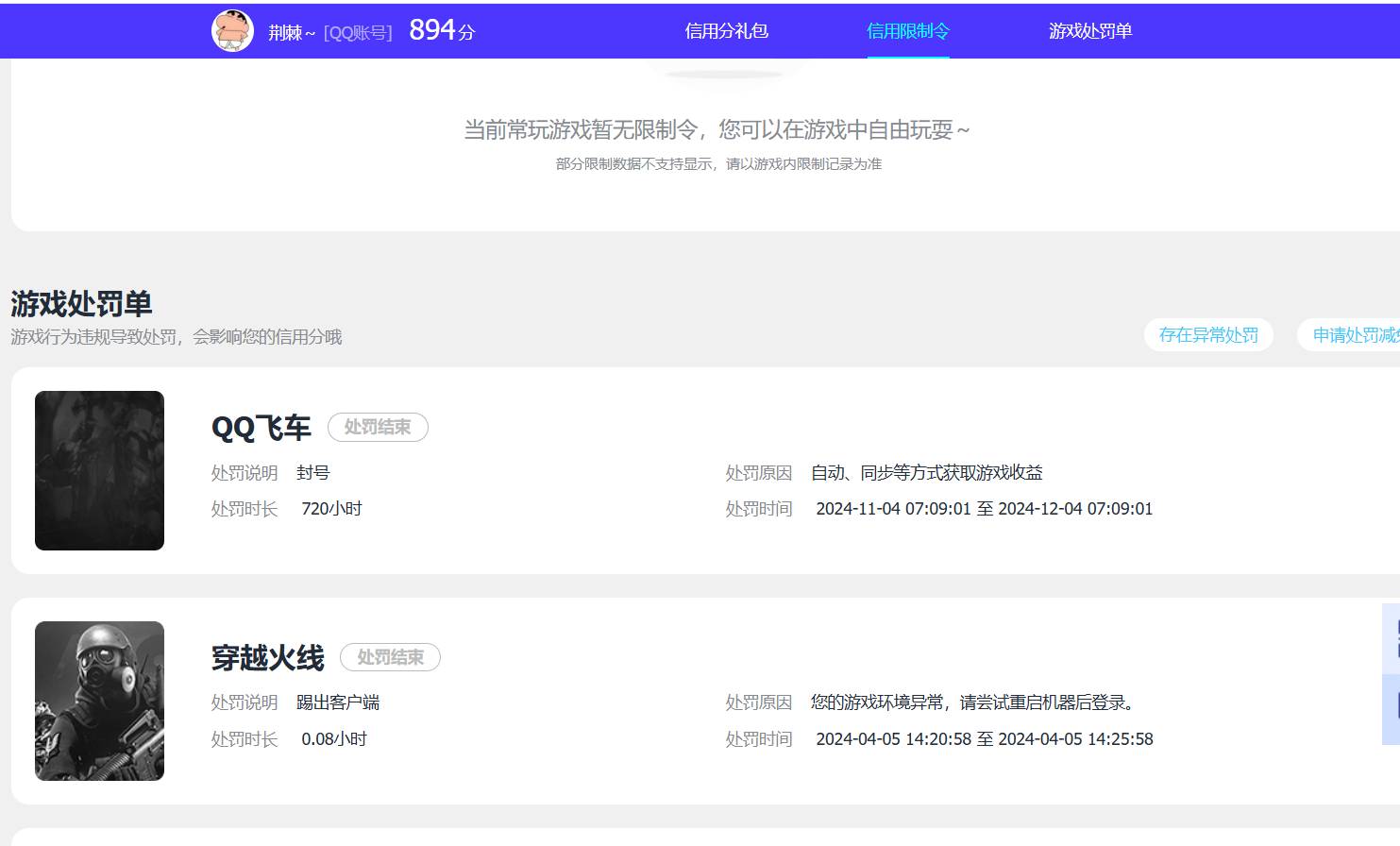Click the 处罚结束 badge beside 穿越火线
The width and height of the screenshot is (1400, 846).
point(390,657)
